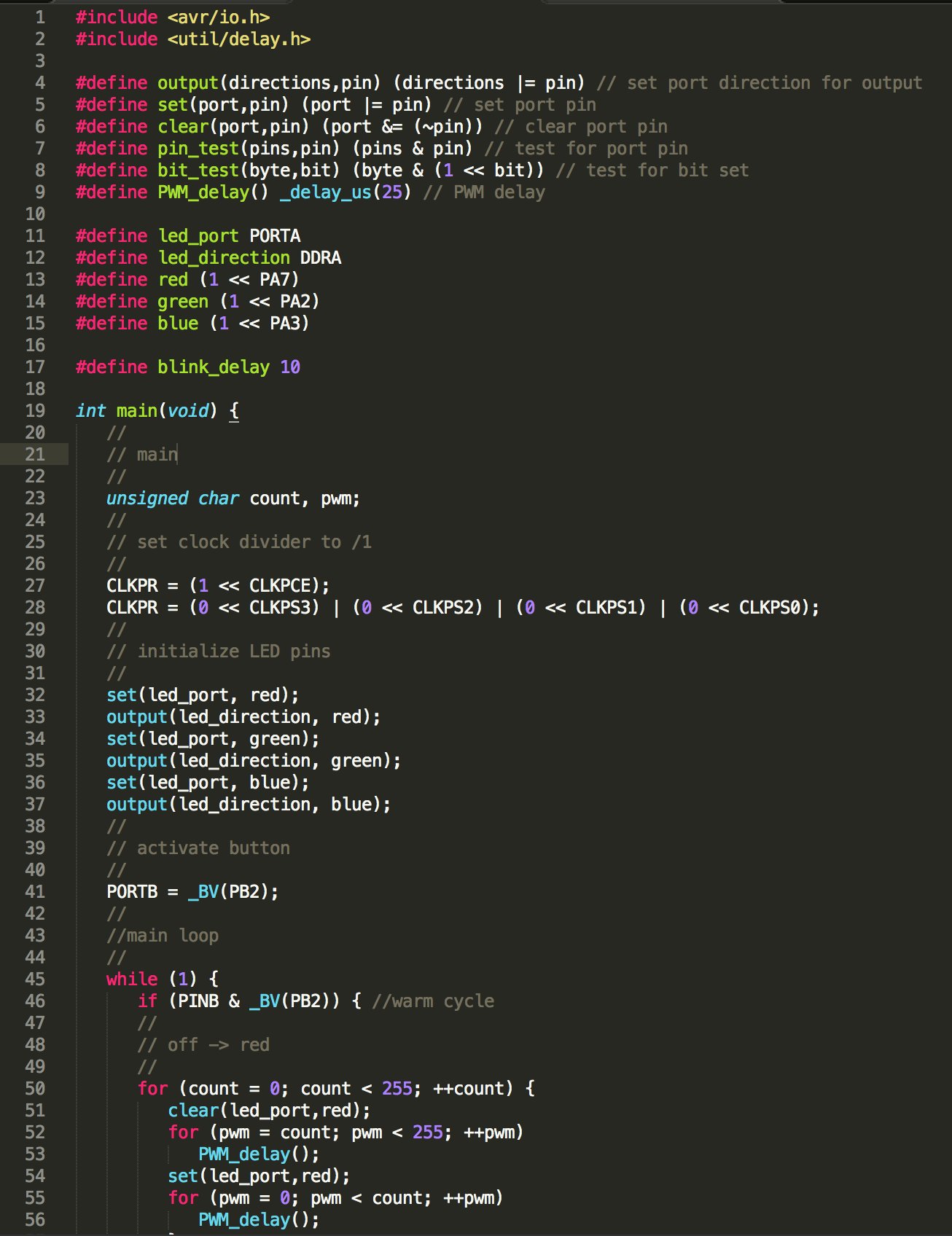Click the CLKPS3 identifier
The image size is (952, 1236).
coord(280,608)
